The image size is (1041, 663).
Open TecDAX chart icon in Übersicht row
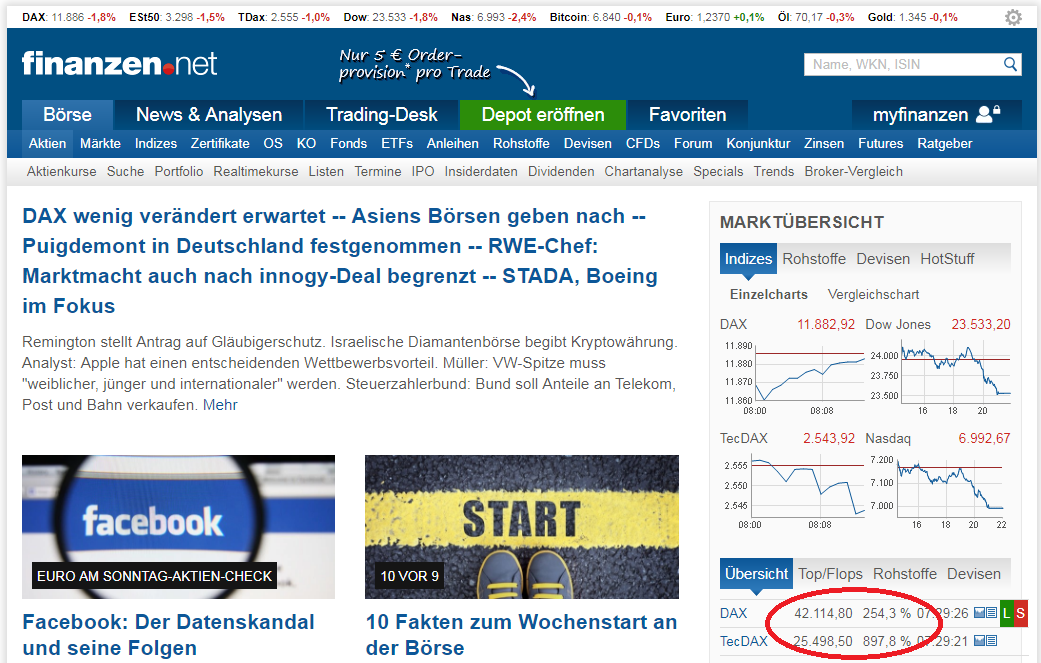click(979, 640)
